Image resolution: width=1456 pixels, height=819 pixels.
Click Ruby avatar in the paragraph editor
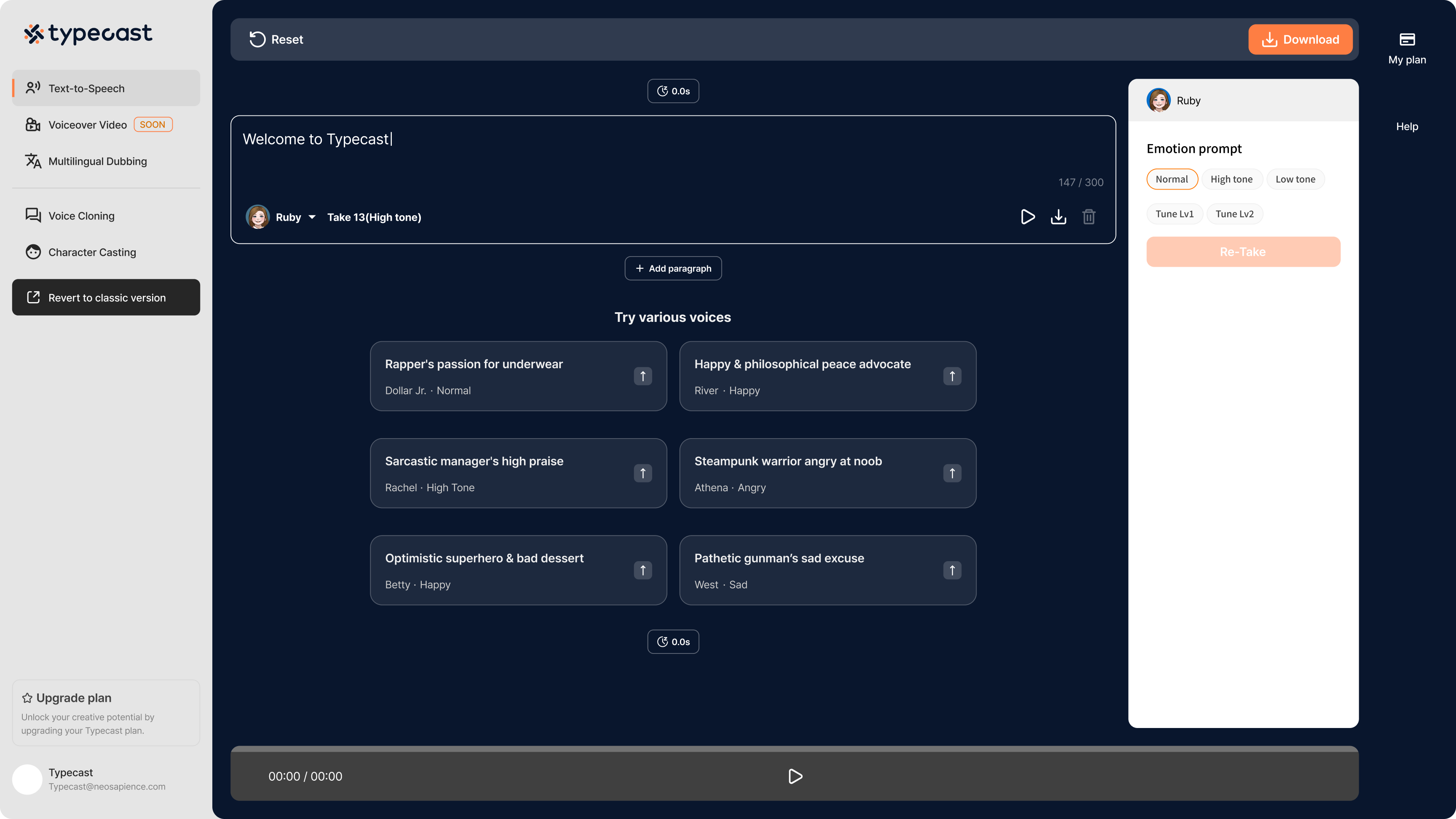(x=258, y=217)
